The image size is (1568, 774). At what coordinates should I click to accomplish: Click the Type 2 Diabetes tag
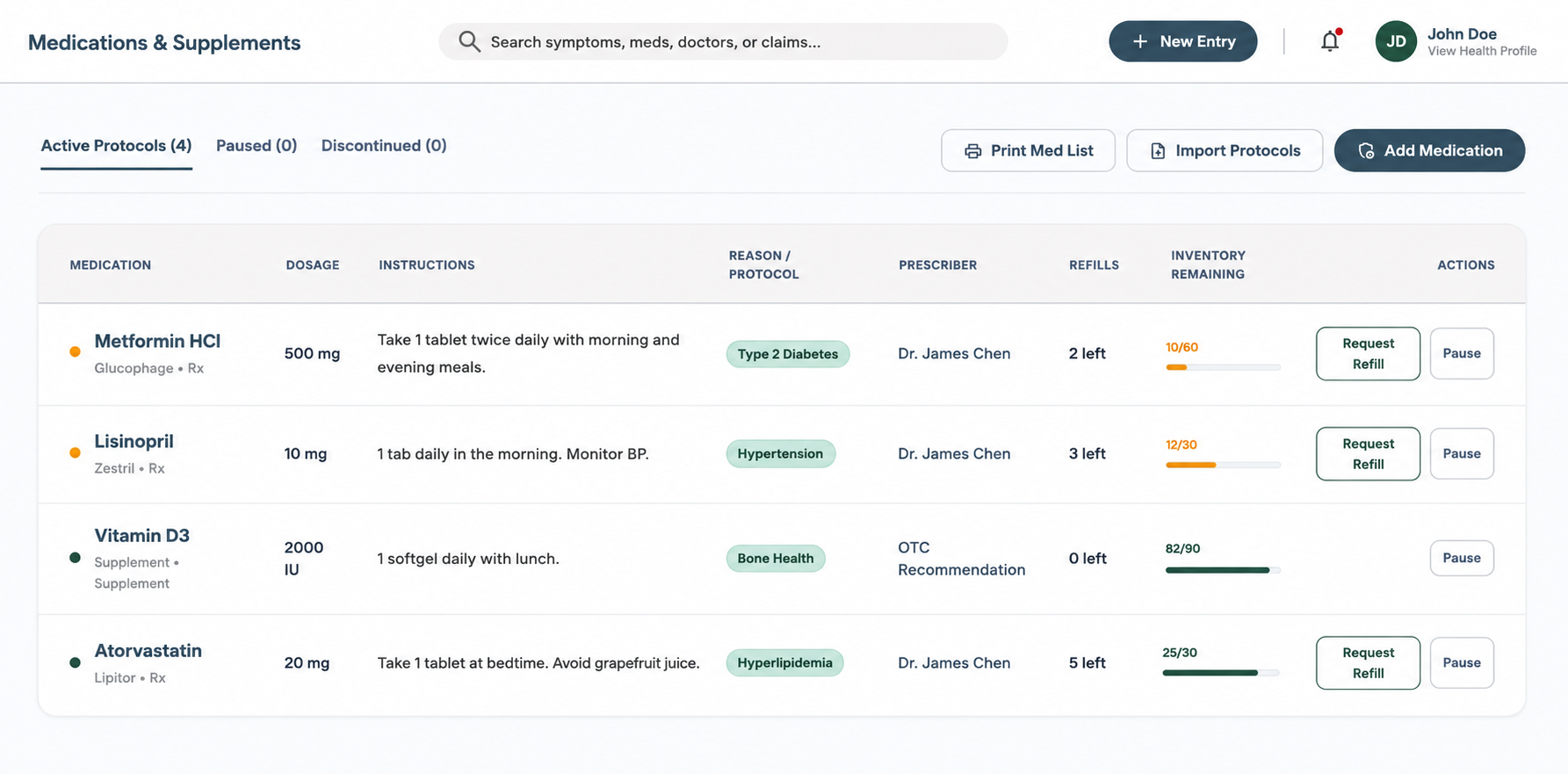coord(788,354)
